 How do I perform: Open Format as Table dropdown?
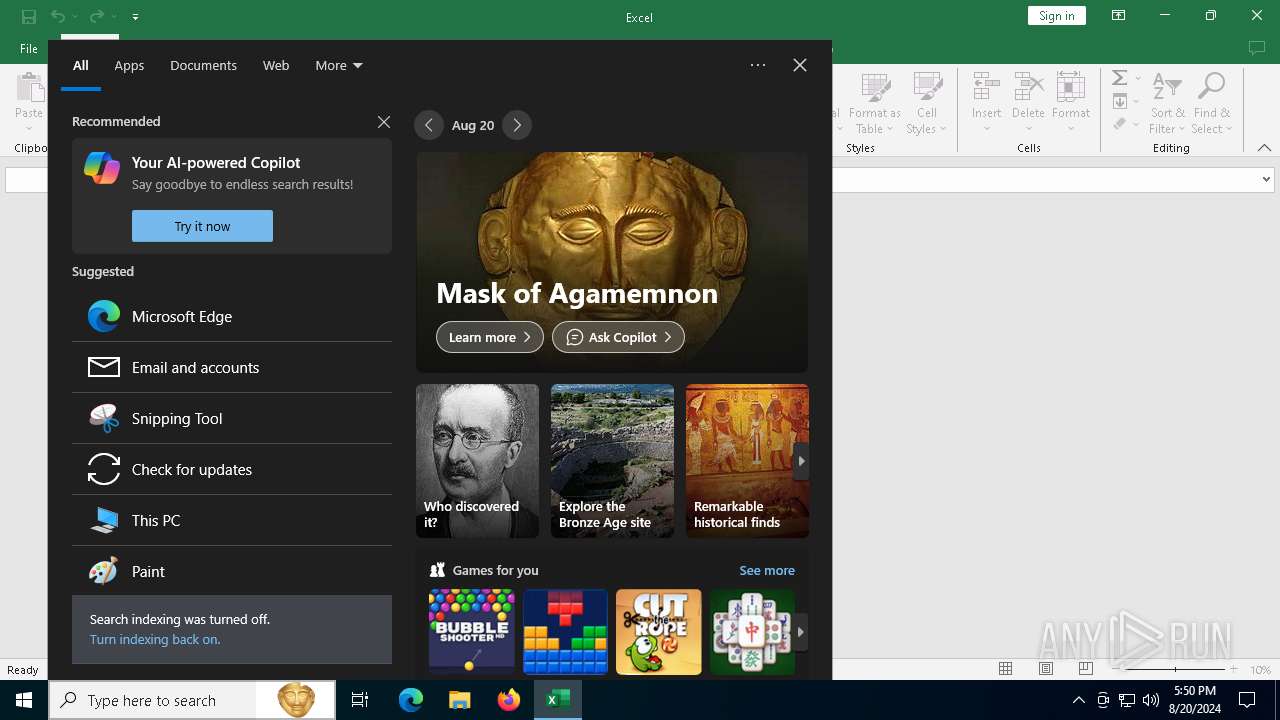pos(875,103)
